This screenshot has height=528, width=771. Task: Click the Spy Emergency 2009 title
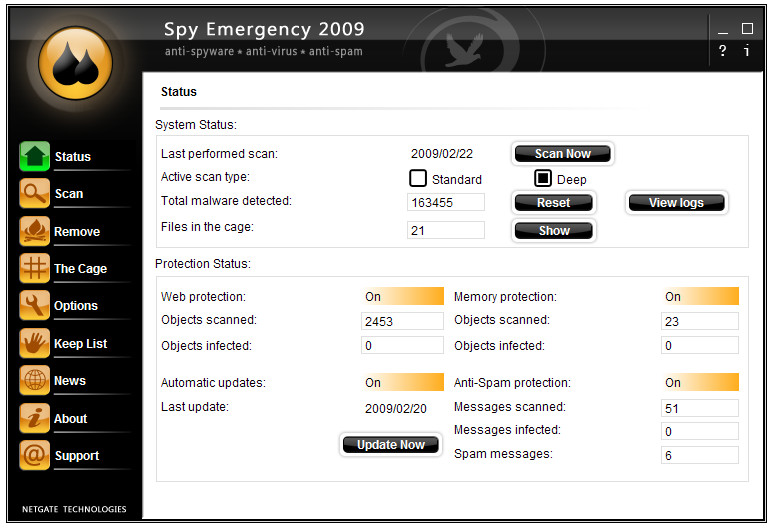264,29
